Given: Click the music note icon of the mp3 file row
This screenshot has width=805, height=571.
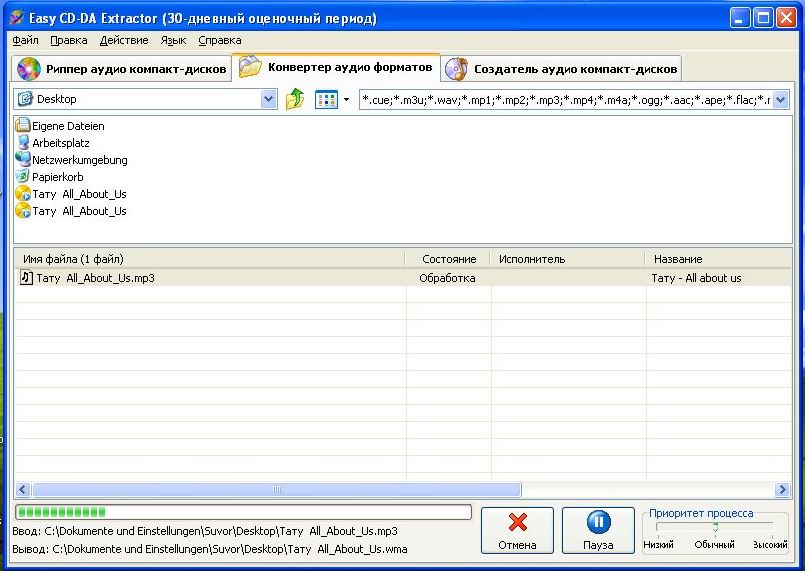Looking at the screenshot, I should point(26,277).
